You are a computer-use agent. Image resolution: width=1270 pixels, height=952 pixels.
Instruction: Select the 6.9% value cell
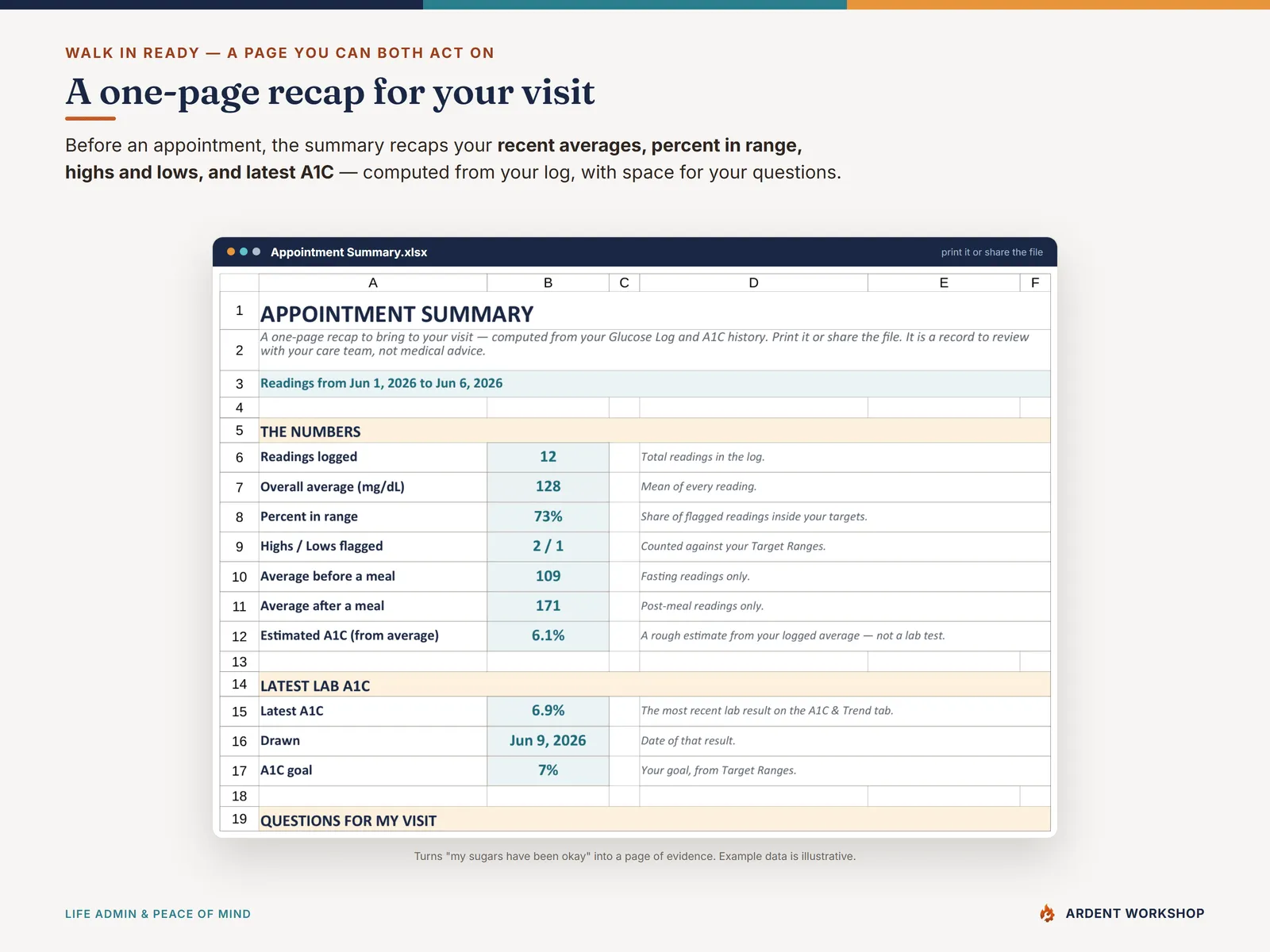click(548, 711)
